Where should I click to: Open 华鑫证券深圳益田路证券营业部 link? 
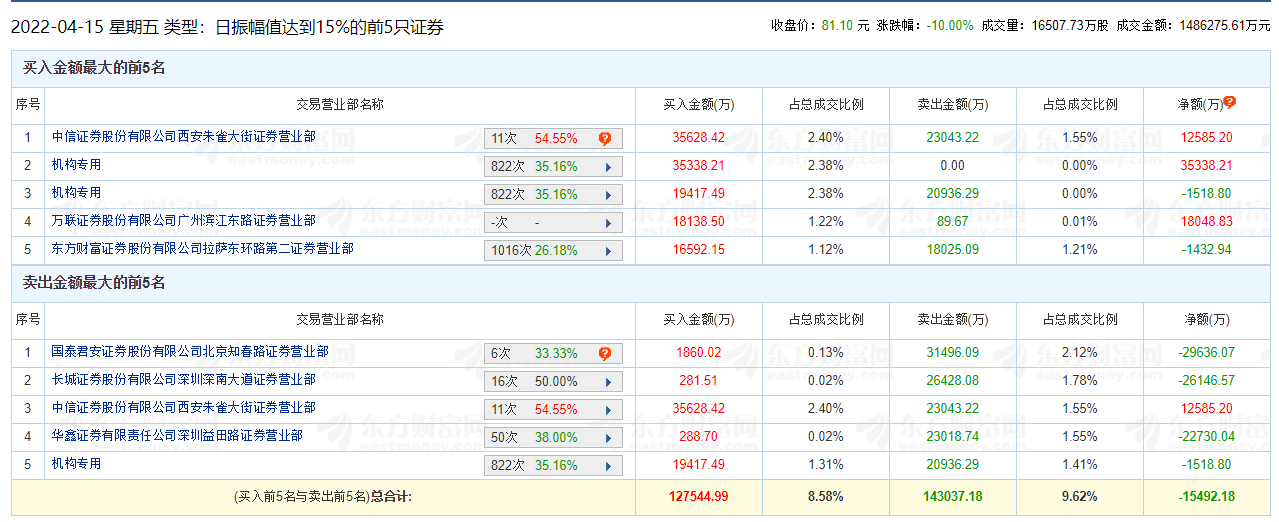click(177, 435)
